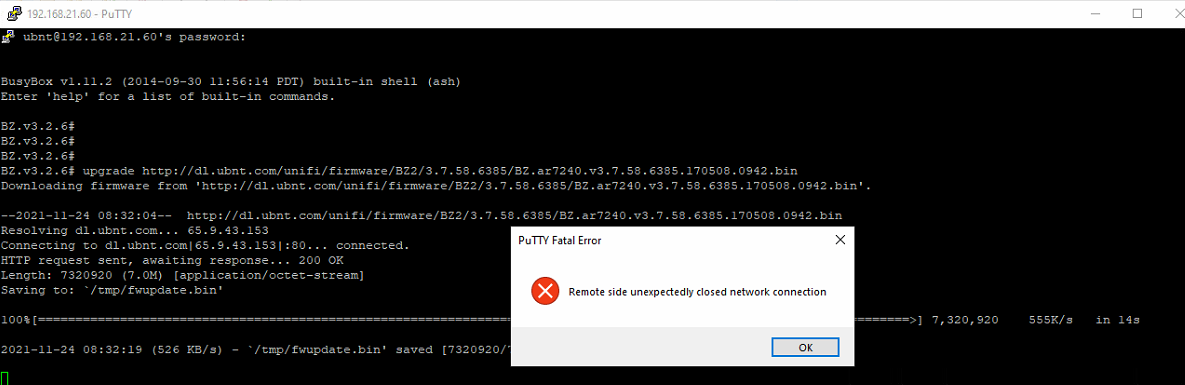The image size is (1185, 385).
Task: Click the 'Enter help for a list' line
Action: tap(168, 97)
